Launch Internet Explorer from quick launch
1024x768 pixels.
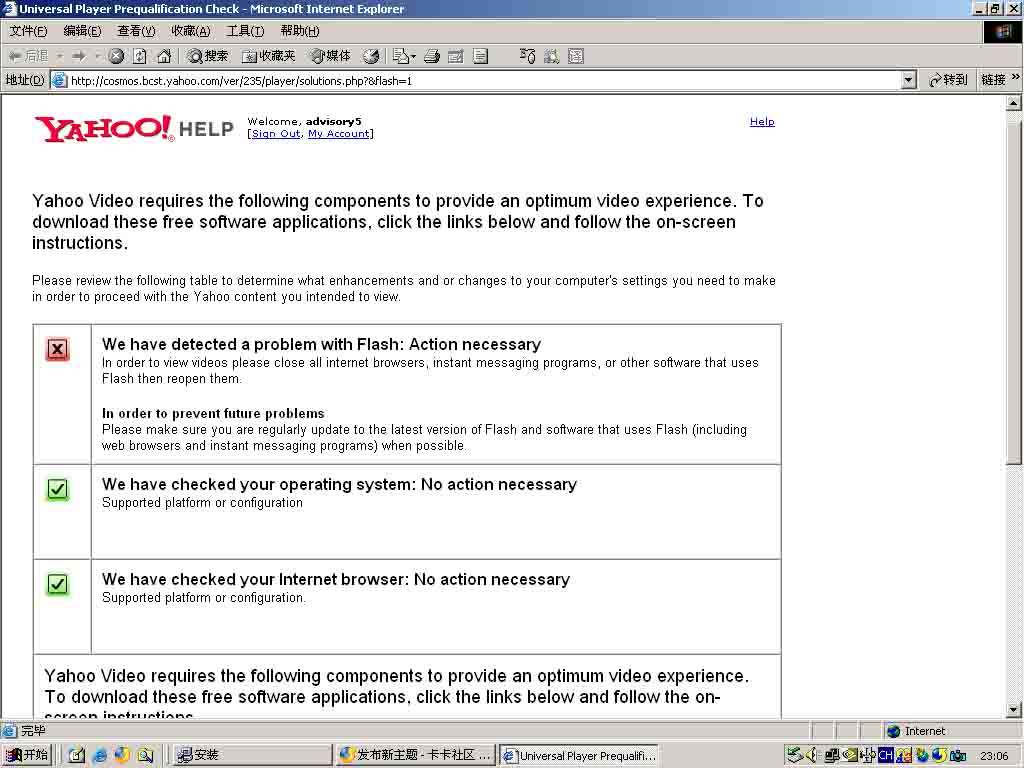(99, 756)
